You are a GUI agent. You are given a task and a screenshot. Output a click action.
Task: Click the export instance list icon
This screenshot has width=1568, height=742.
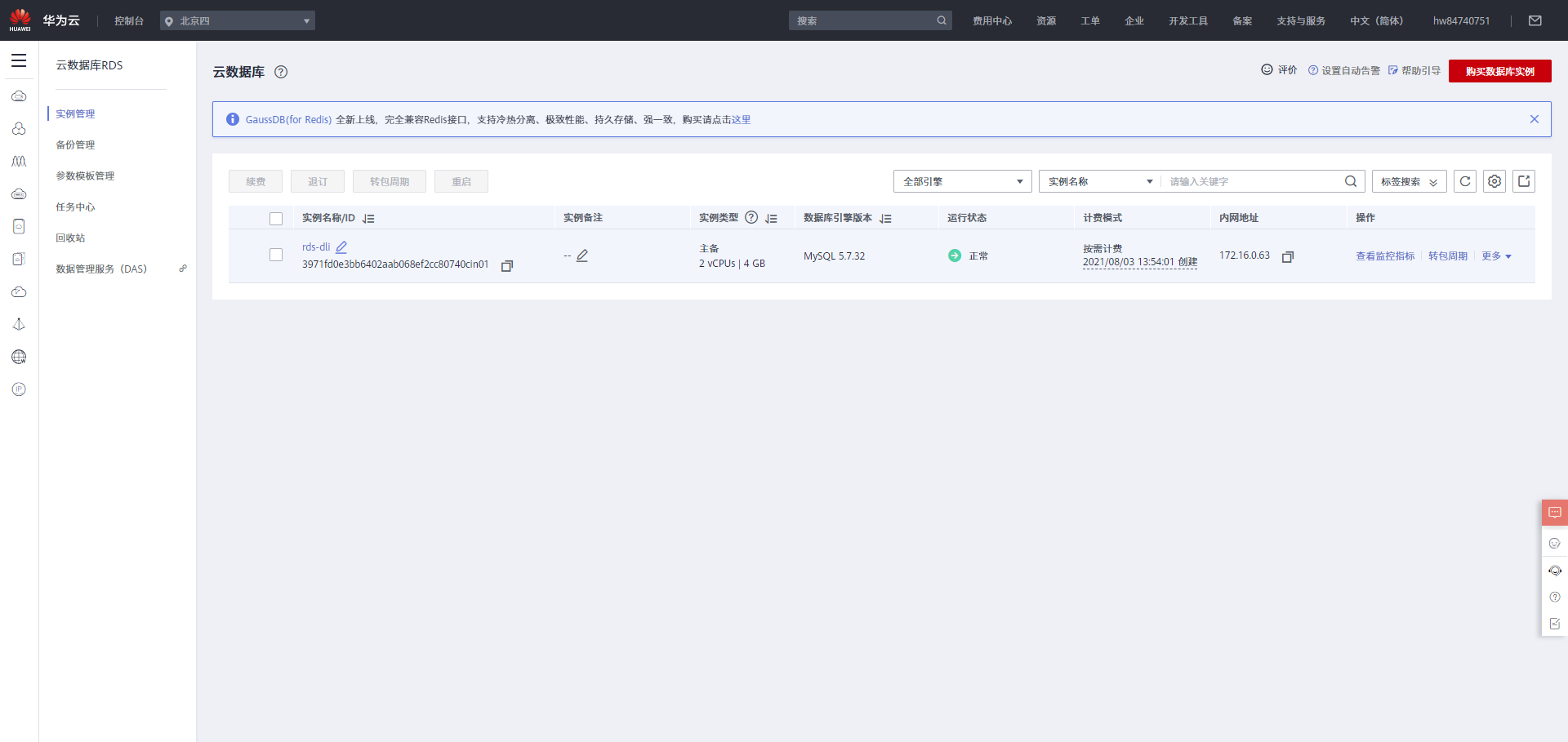click(x=1524, y=181)
